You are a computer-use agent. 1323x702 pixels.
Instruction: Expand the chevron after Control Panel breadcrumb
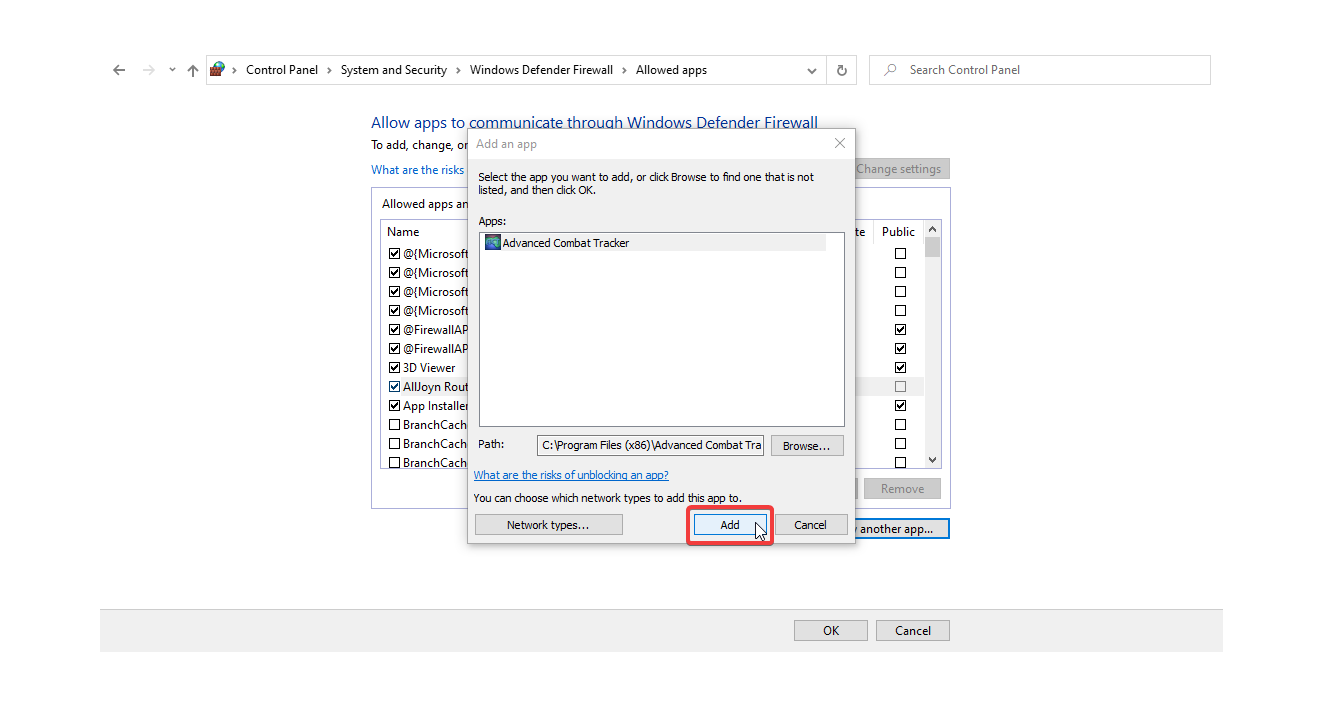[x=329, y=70]
